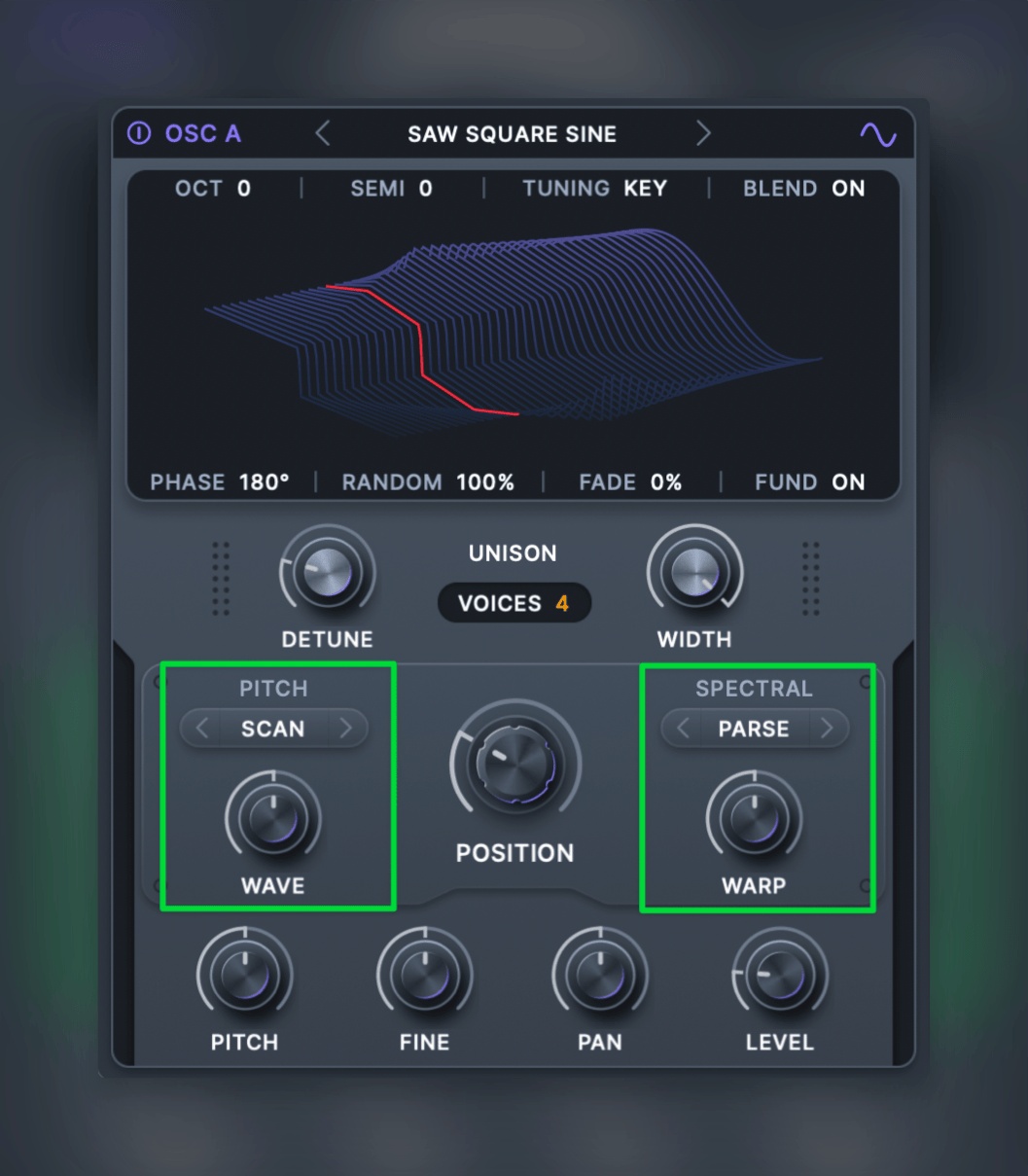Click the PITCH knob in bottom row

tap(245, 975)
